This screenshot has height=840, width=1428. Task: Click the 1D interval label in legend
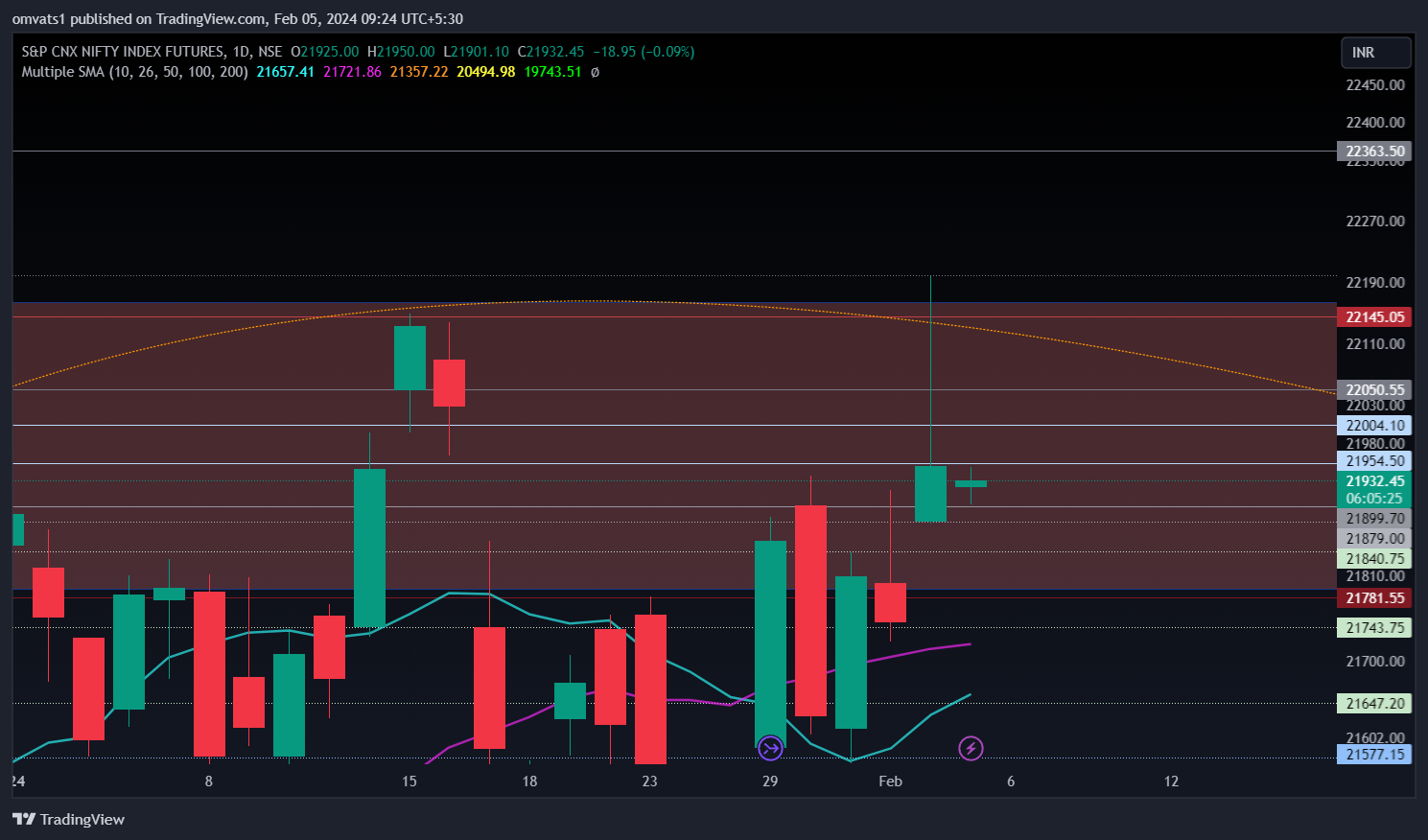coord(242,52)
